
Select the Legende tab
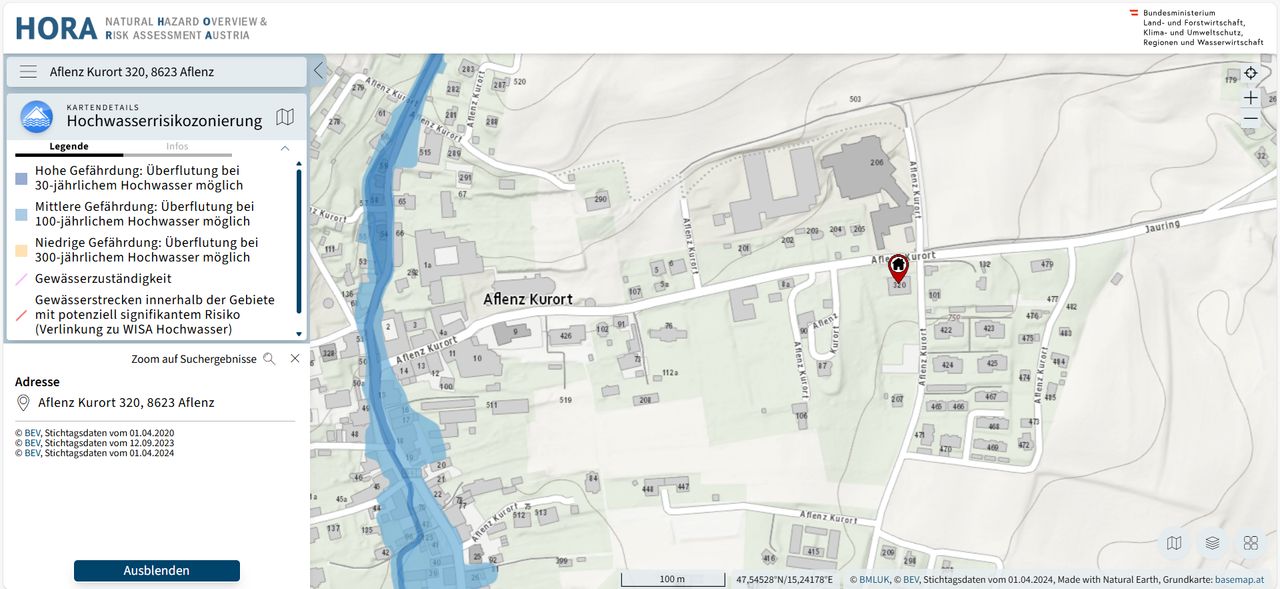click(x=69, y=147)
